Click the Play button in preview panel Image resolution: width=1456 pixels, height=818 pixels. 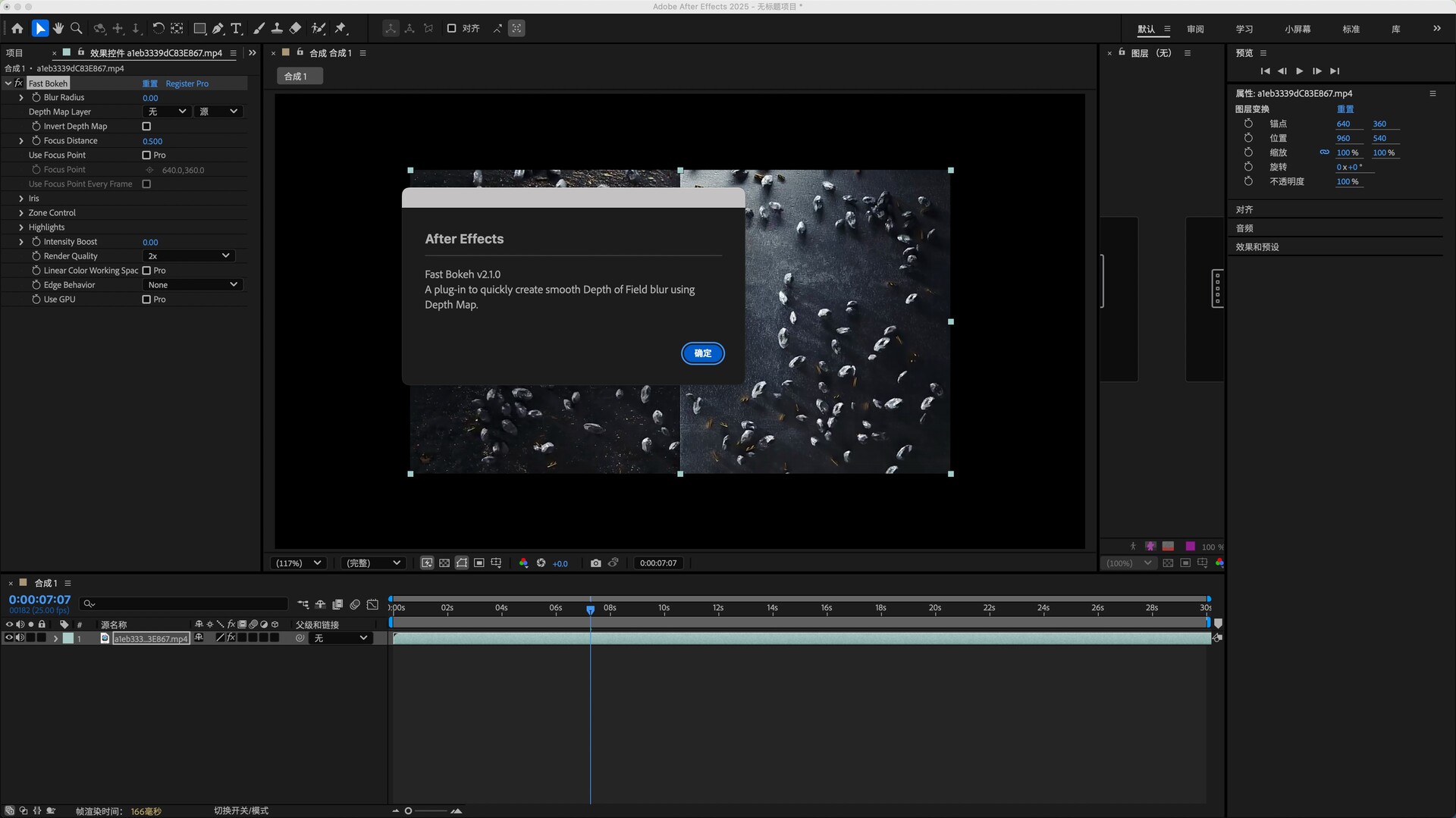coord(1299,71)
